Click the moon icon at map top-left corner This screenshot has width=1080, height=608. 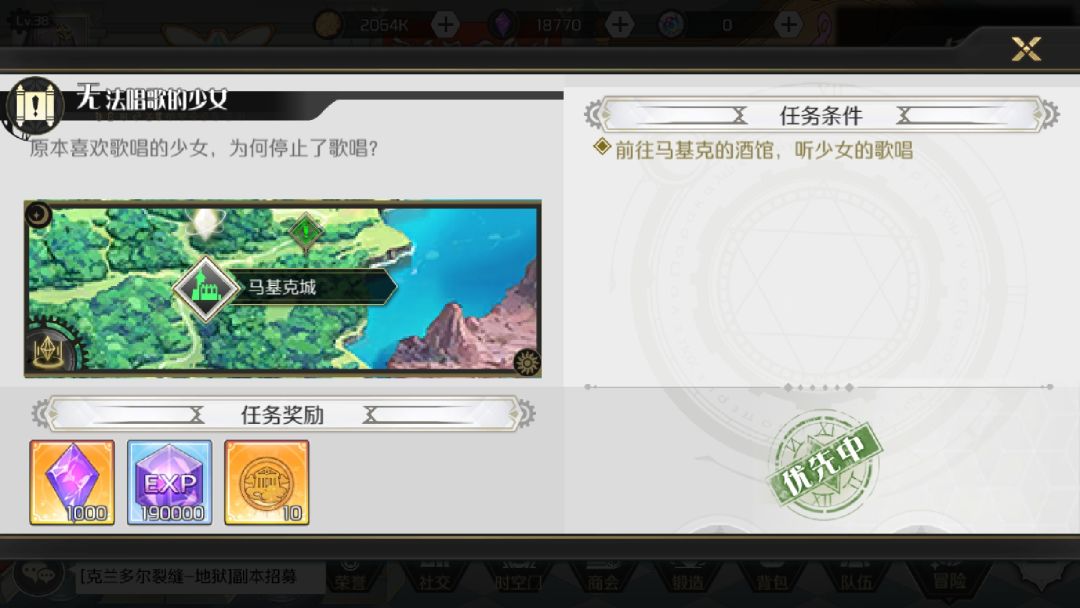click(x=39, y=215)
